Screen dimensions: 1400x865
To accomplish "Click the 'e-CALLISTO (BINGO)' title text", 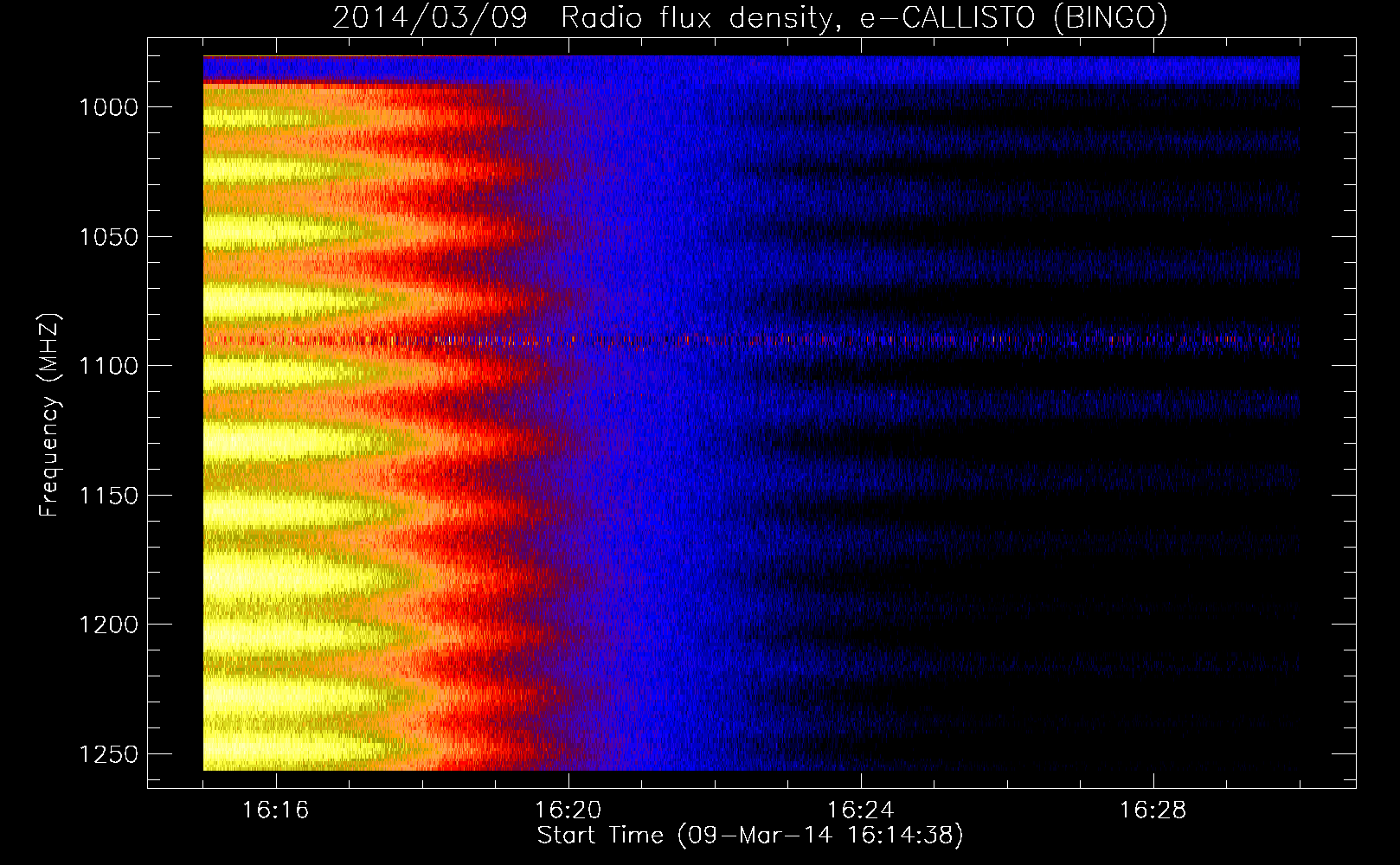I will [1014, 18].
